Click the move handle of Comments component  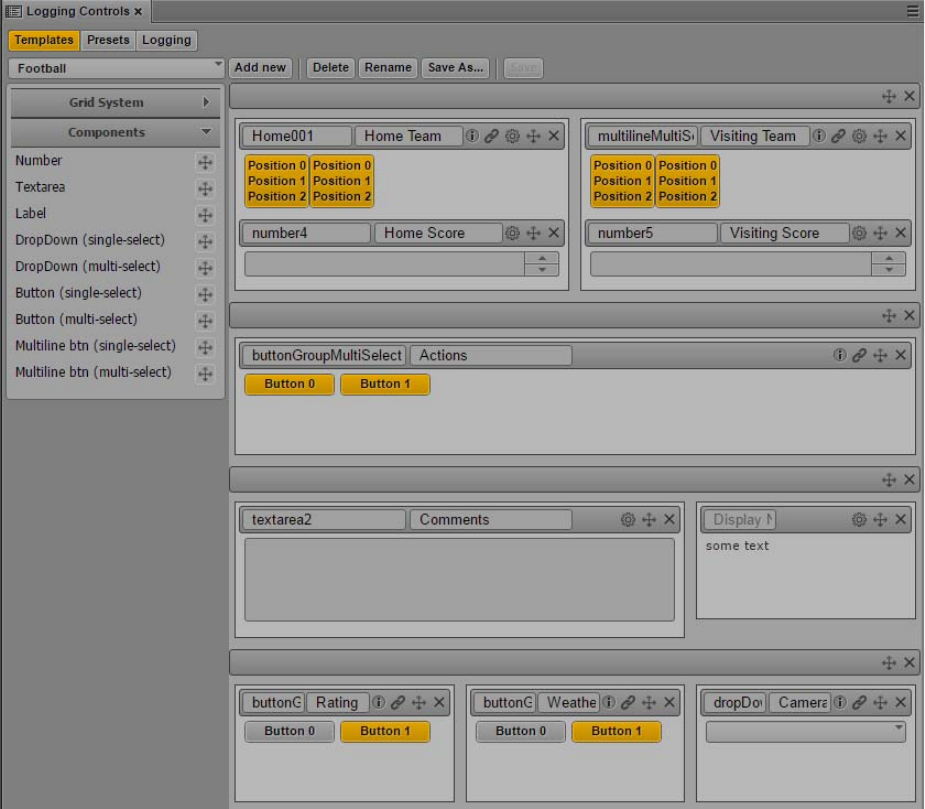pos(649,519)
